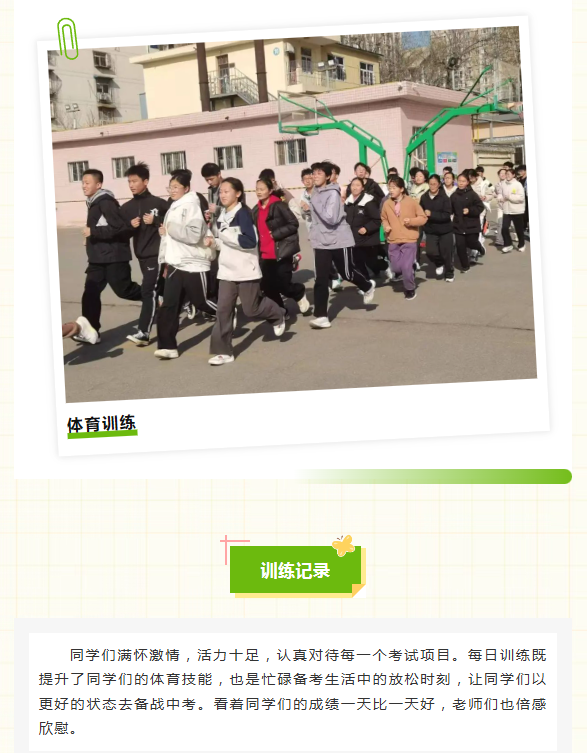Click the yellow shadow behind 训练记录 banner

point(299,595)
